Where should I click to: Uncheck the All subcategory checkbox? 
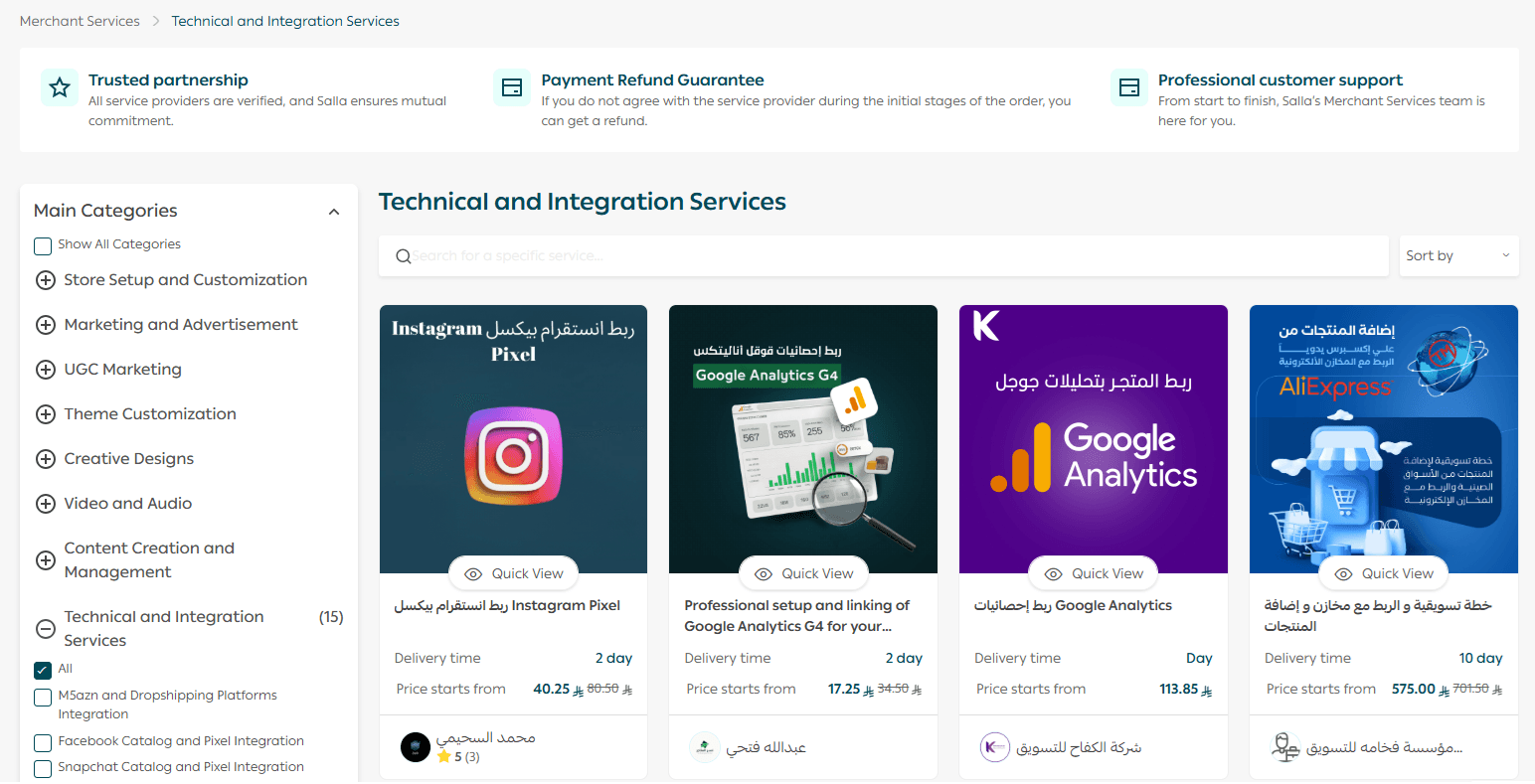point(43,670)
